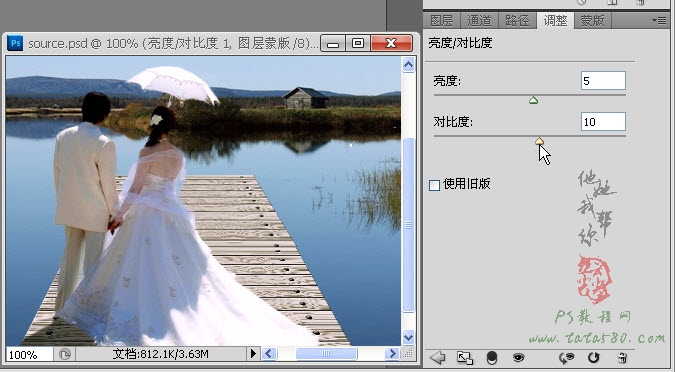Click the Photoshop icon in the document title bar
Image resolution: width=675 pixels, height=372 pixels.
(x=15, y=43)
